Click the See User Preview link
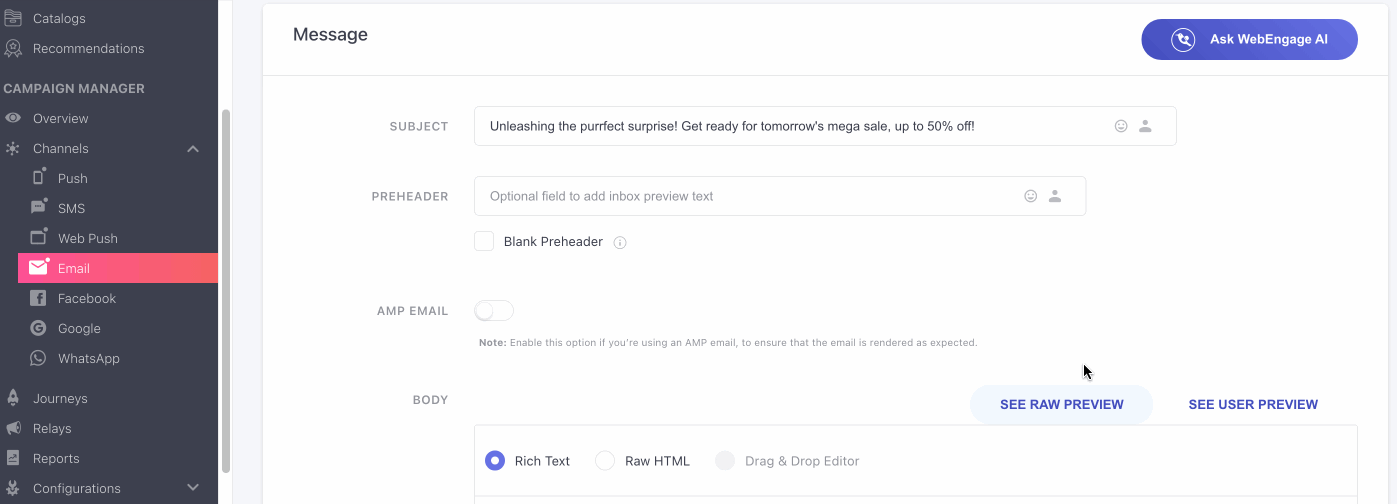Screen dimensions: 1397x504 click(1252, 405)
